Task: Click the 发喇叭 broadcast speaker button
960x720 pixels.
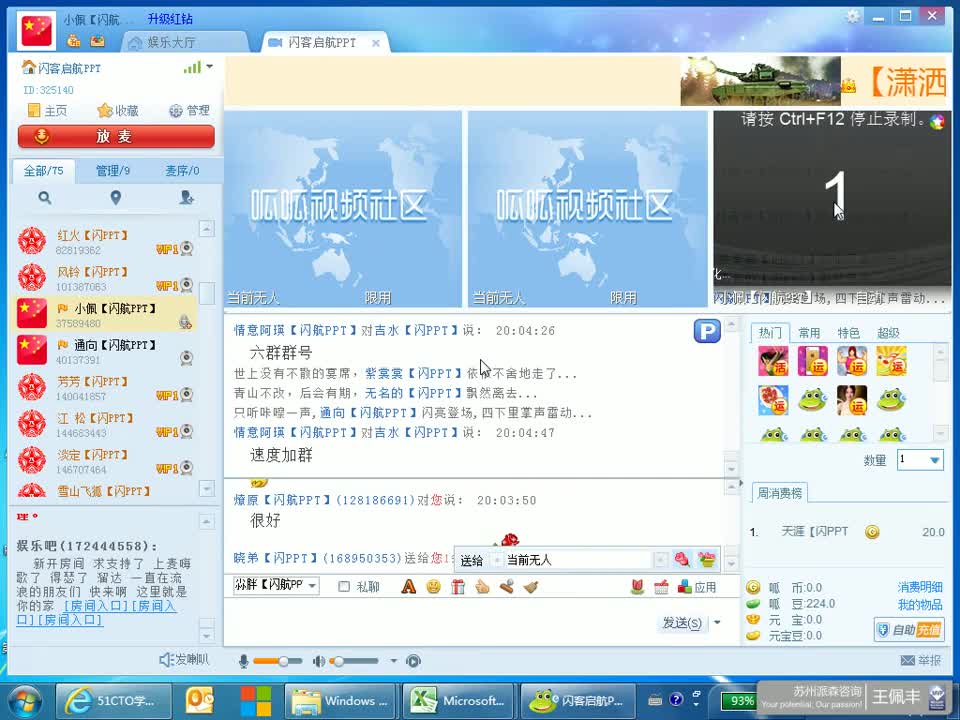Action: (184, 659)
